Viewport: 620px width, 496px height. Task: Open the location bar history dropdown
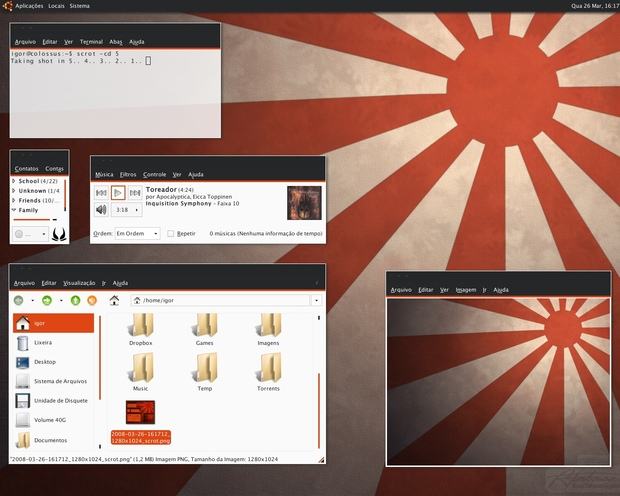[316, 301]
